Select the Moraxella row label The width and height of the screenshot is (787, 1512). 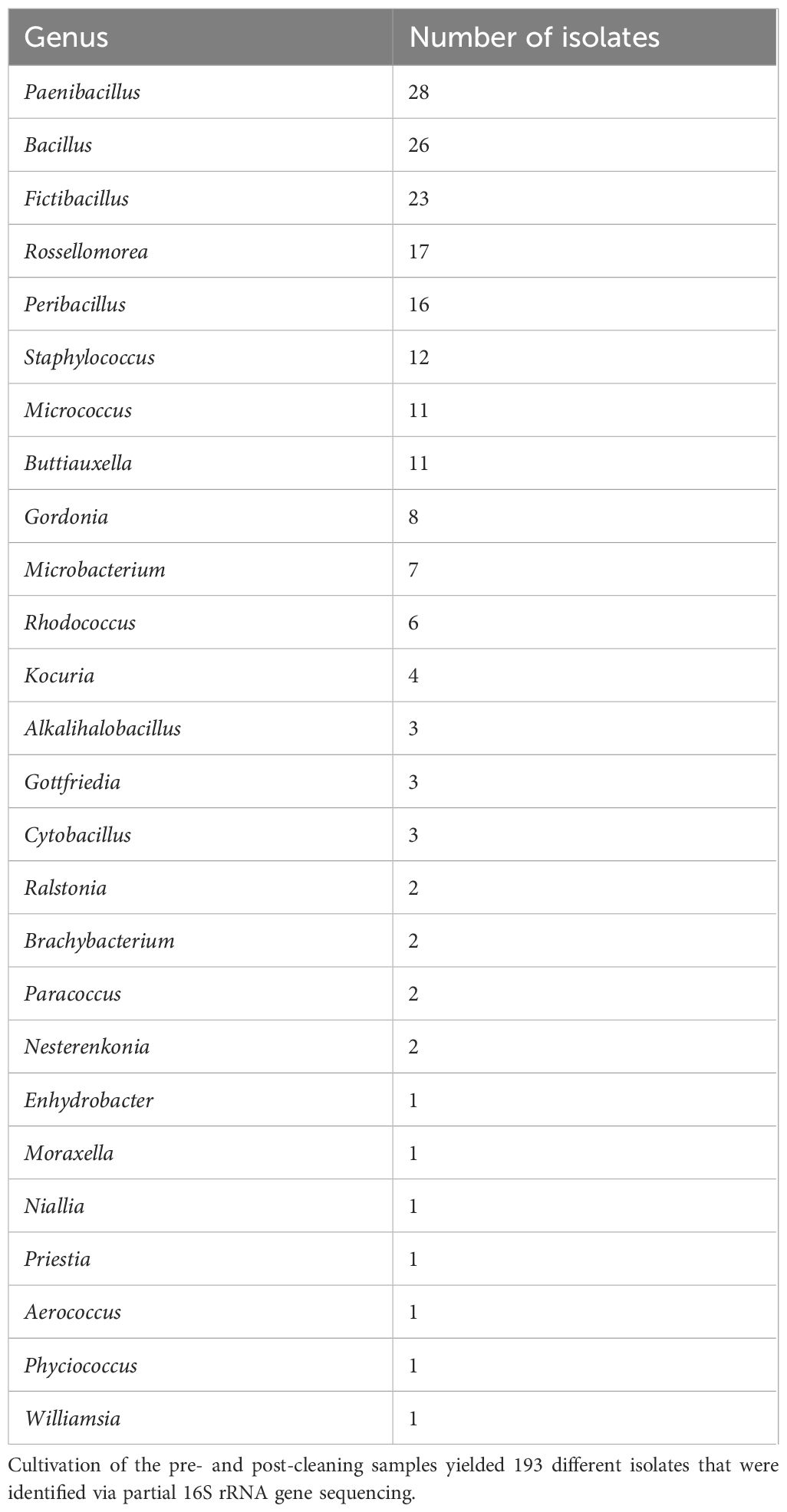[68, 1153]
